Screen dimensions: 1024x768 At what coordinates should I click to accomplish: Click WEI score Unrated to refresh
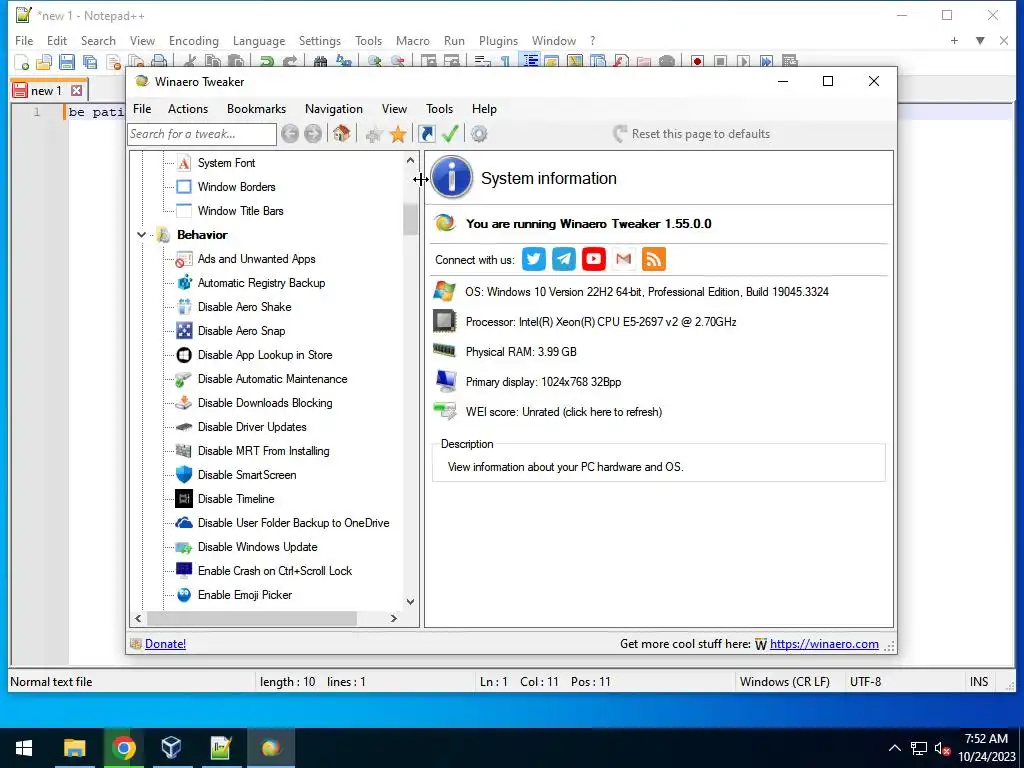pos(564,412)
